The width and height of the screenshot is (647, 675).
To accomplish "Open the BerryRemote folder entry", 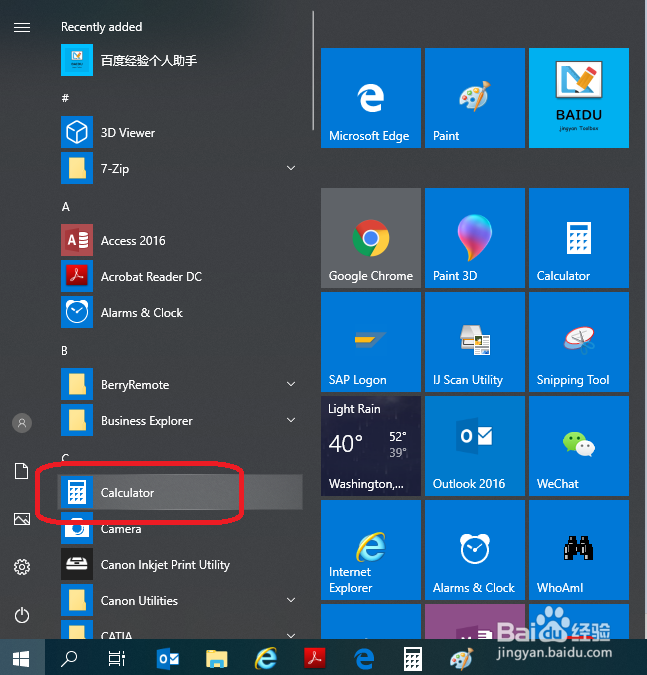I will coord(180,384).
